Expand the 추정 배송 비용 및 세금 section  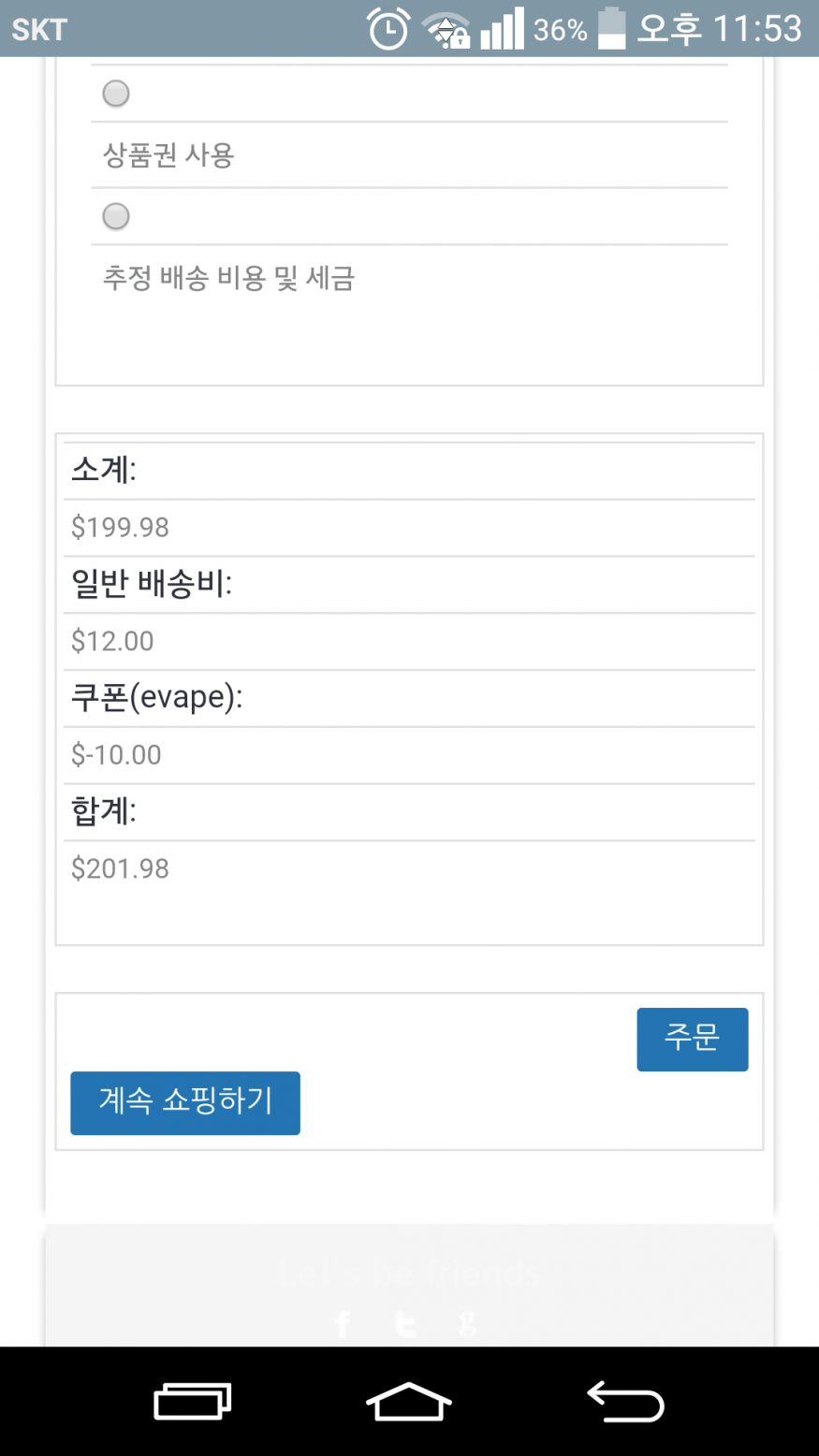click(228, 278)
